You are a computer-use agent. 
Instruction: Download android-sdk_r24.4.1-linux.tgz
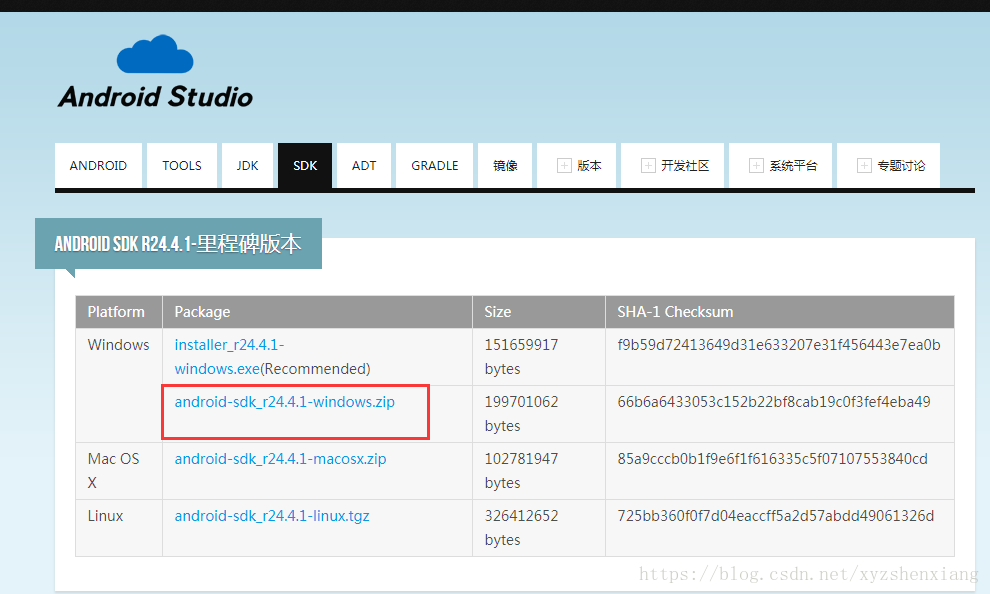(272, 516)
